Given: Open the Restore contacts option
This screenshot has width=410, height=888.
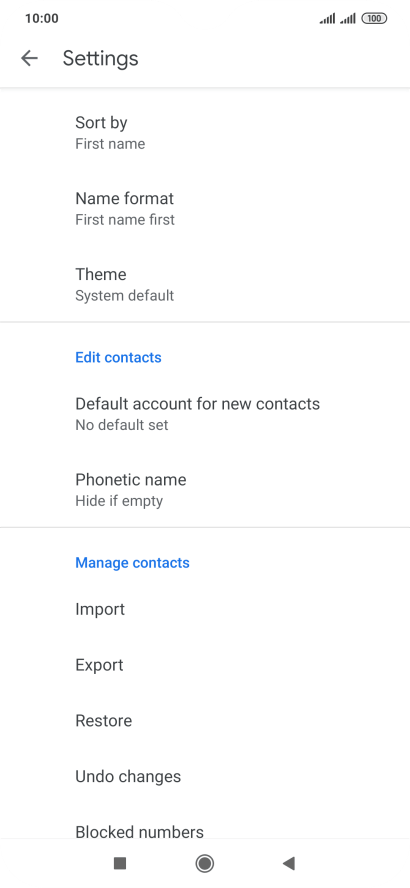Looking at the screenshot, I should [205, 720].
